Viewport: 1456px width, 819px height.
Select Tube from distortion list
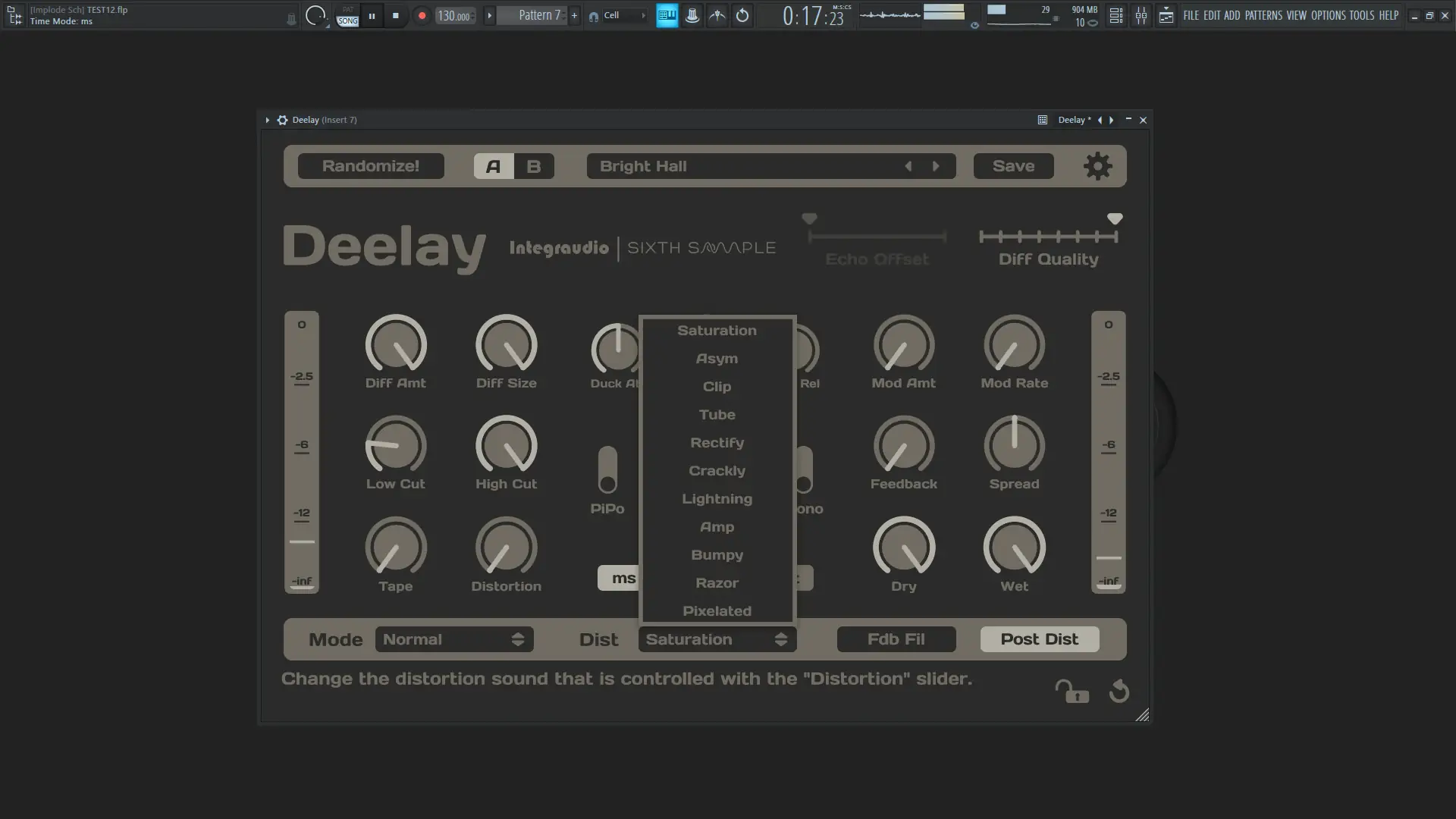point(717,415)
